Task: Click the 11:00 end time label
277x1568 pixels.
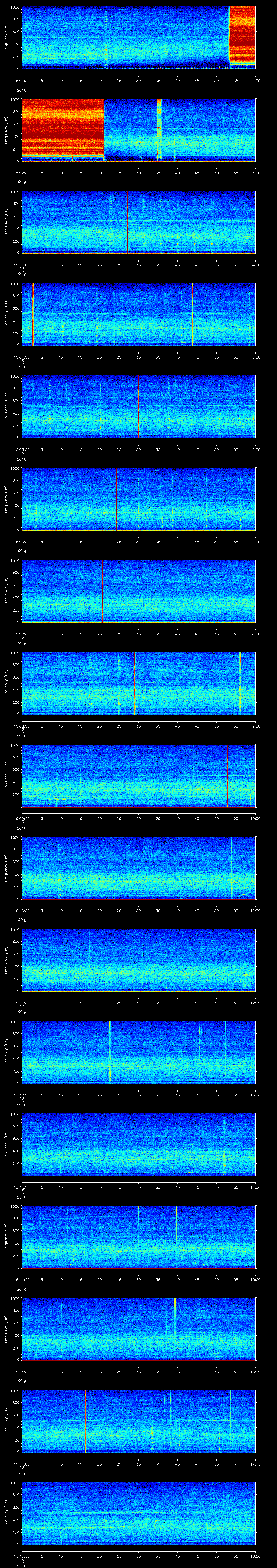Action: point(255,910)
